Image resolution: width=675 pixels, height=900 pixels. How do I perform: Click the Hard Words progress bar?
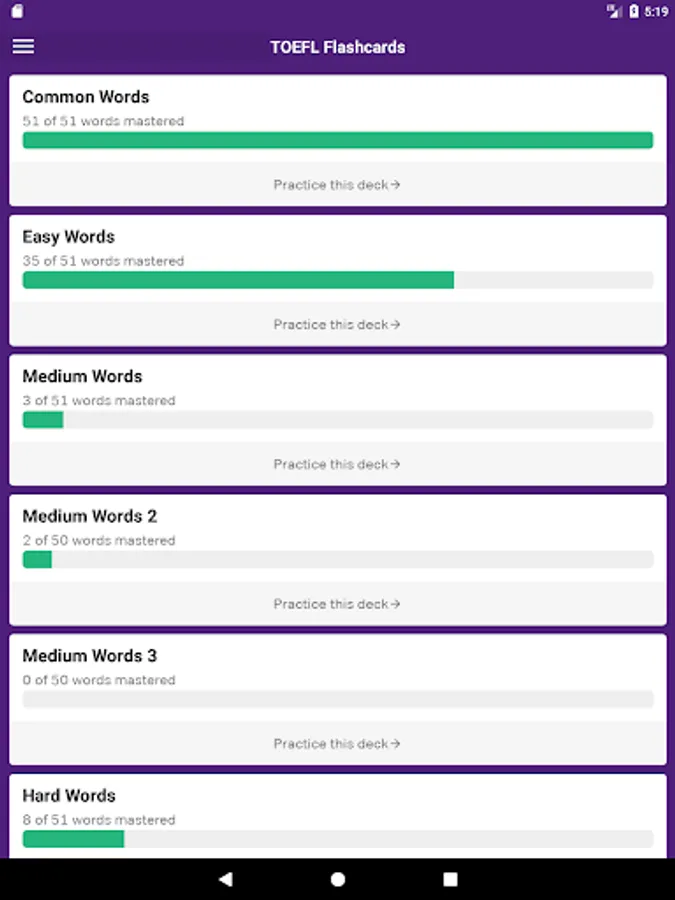[337, 839]
